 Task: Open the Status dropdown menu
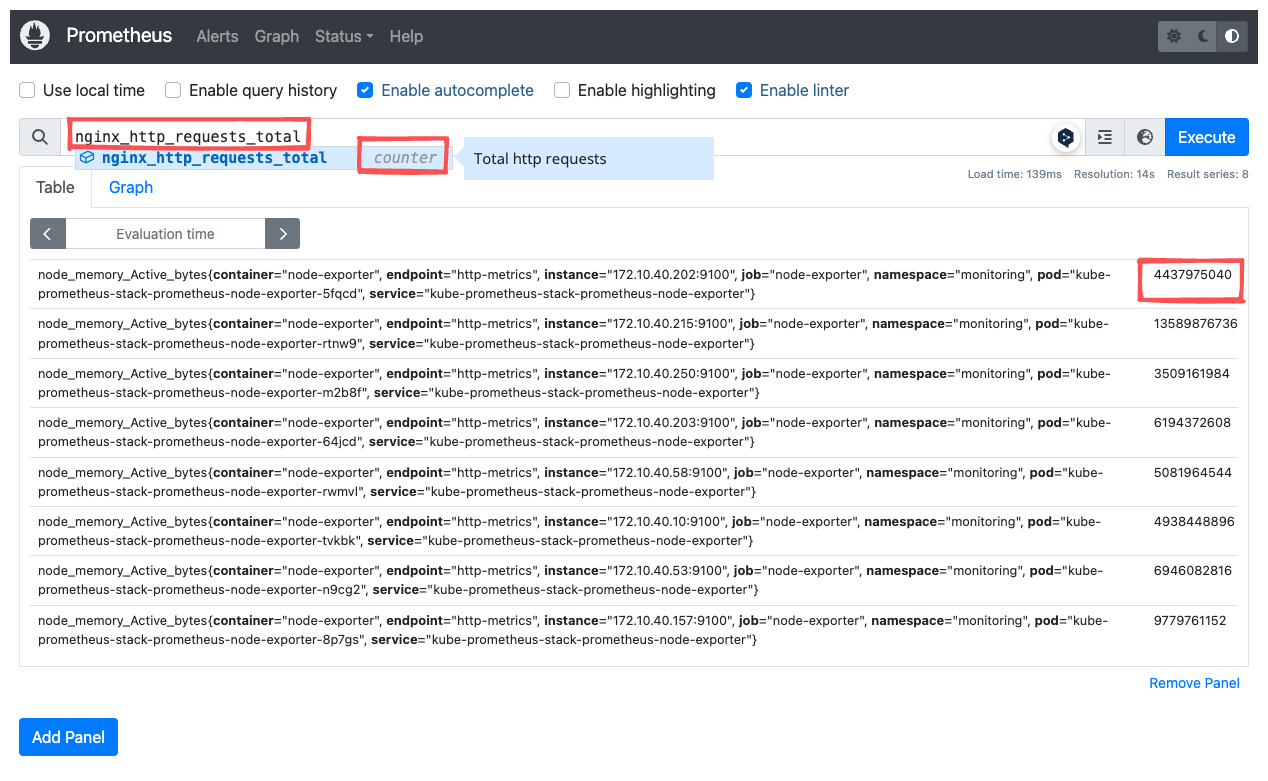[x=344, y=36]
